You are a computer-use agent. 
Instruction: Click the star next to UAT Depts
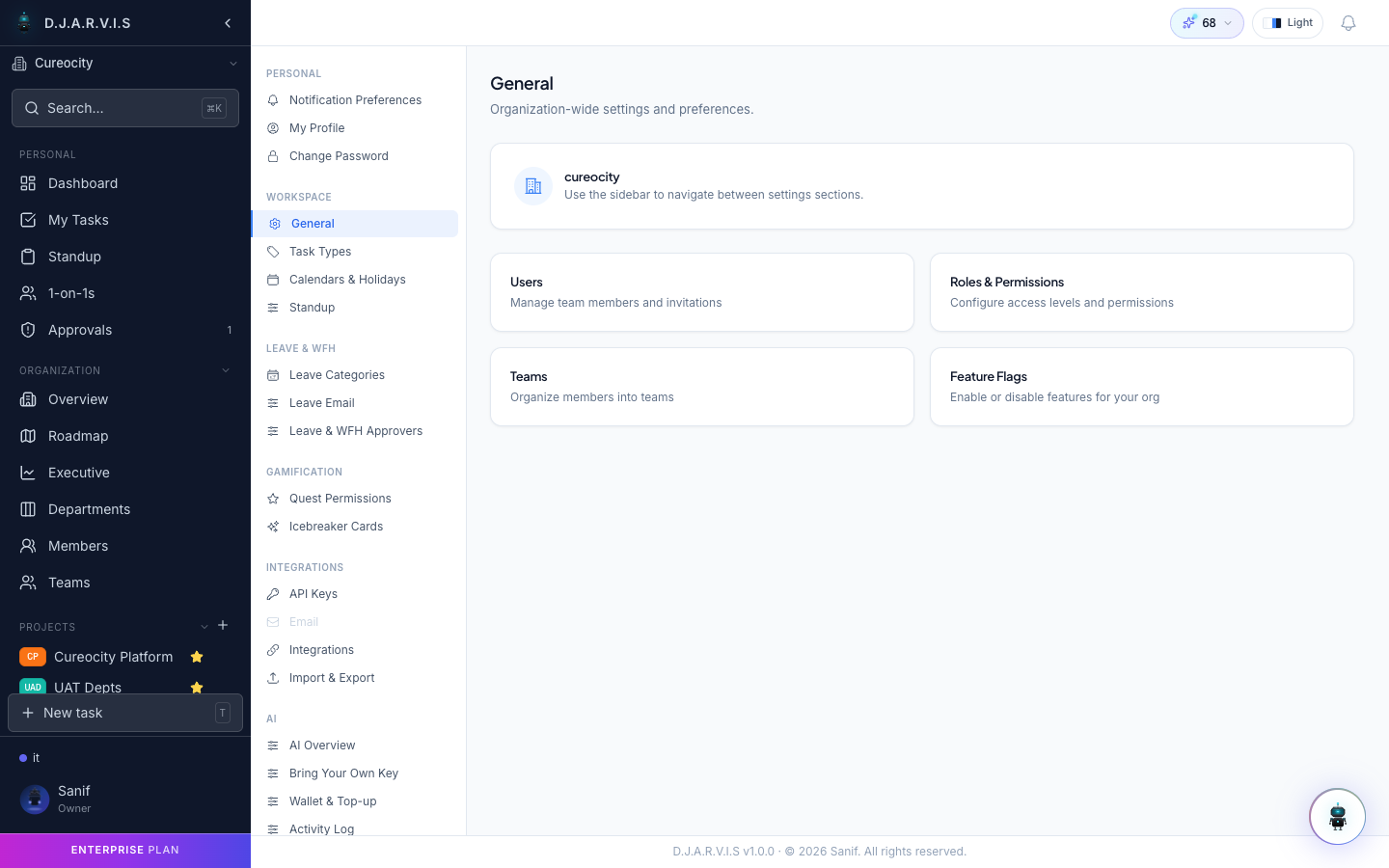197,688
